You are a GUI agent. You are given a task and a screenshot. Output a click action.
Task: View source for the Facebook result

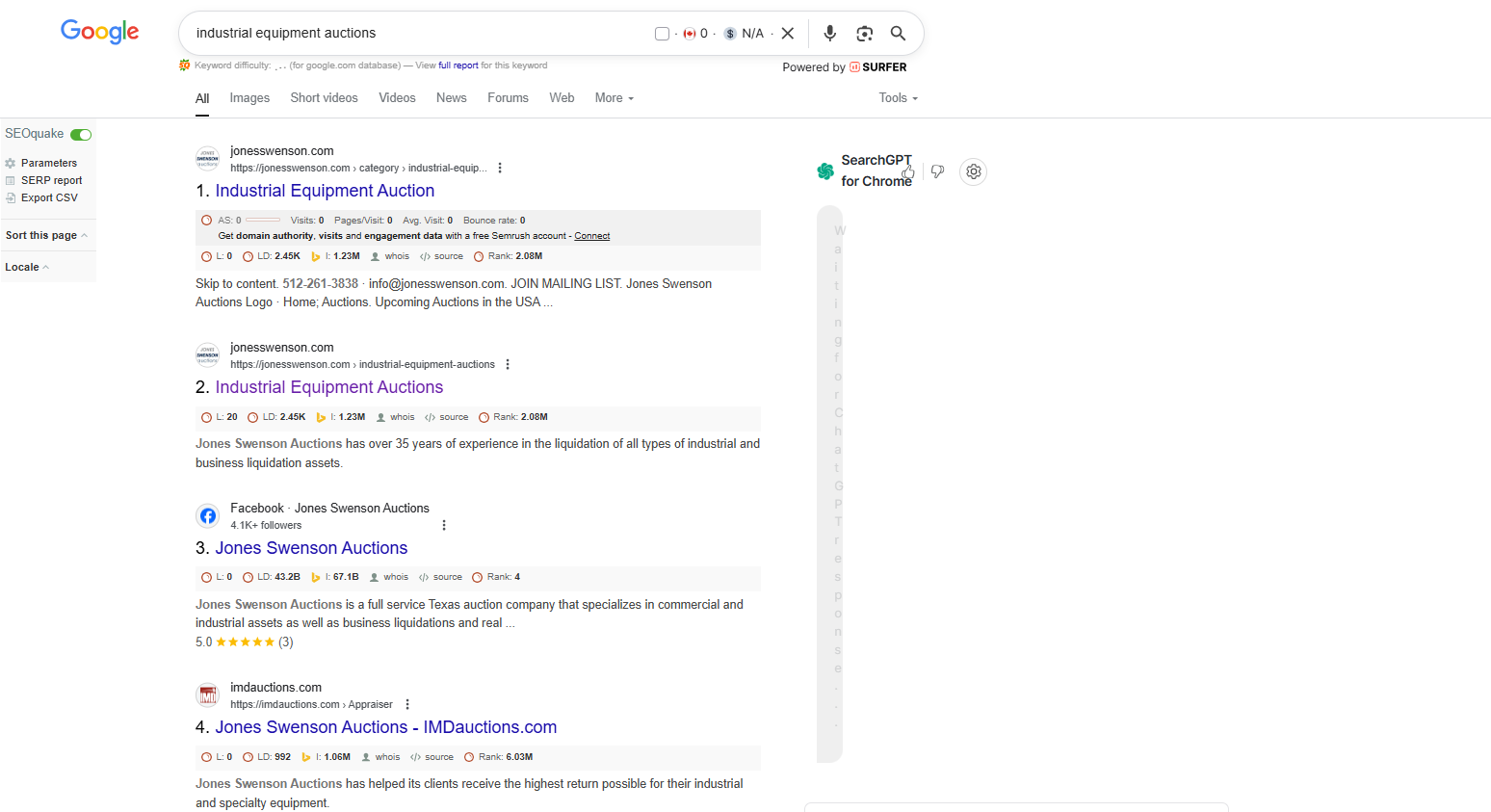[x=448, y=577]
